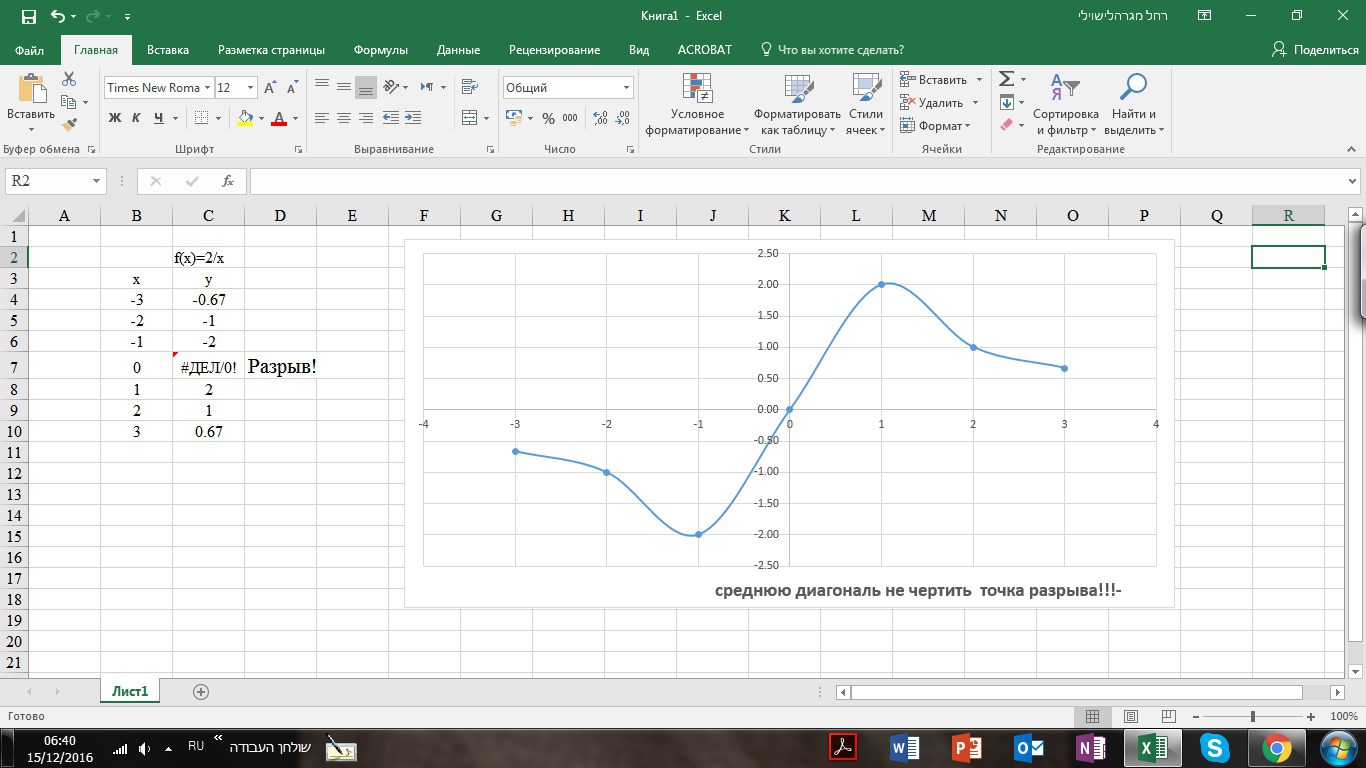Click the Increase Font Size icon

click(x=270, y=88)
